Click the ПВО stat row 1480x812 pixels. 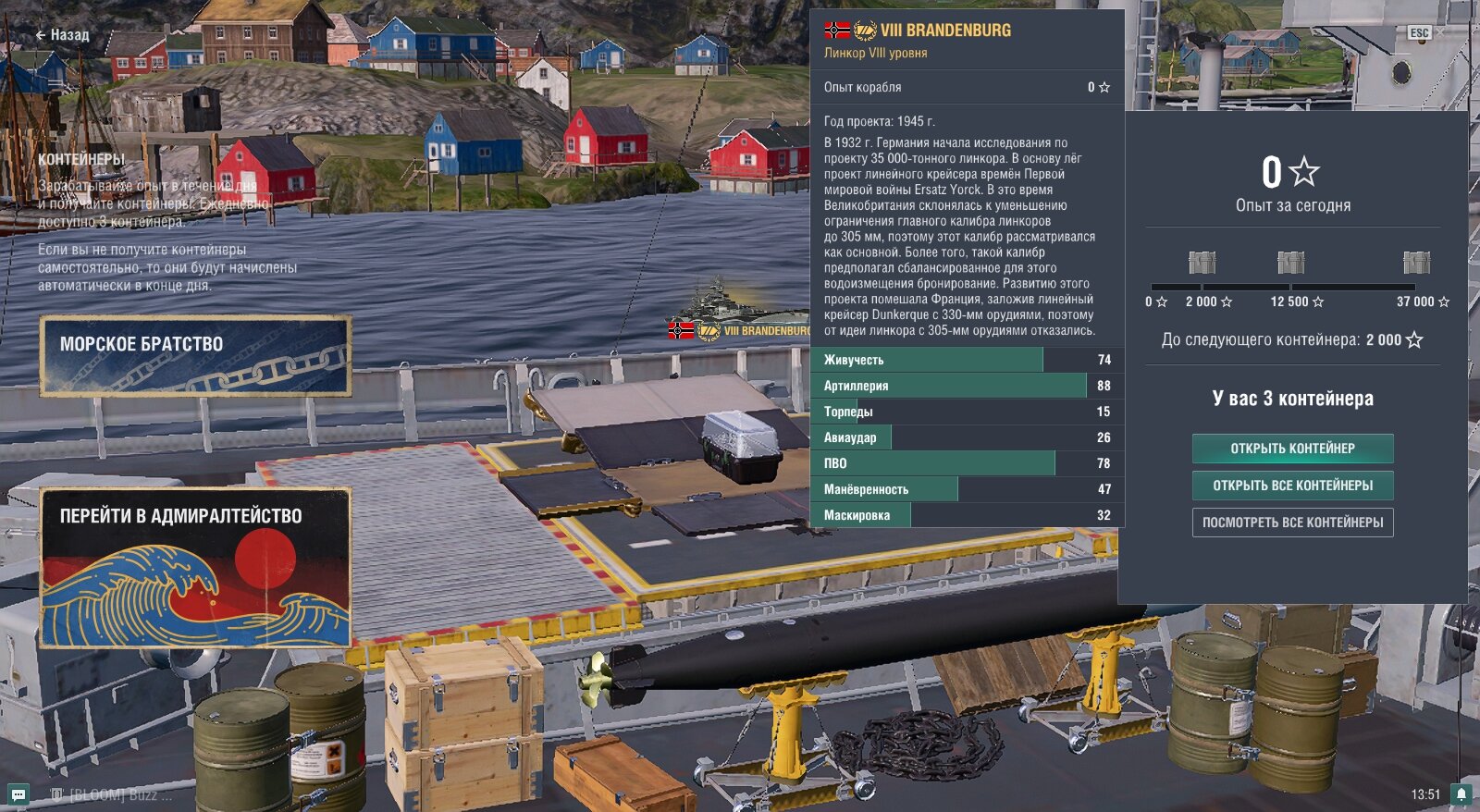click(x=968, y=463)
